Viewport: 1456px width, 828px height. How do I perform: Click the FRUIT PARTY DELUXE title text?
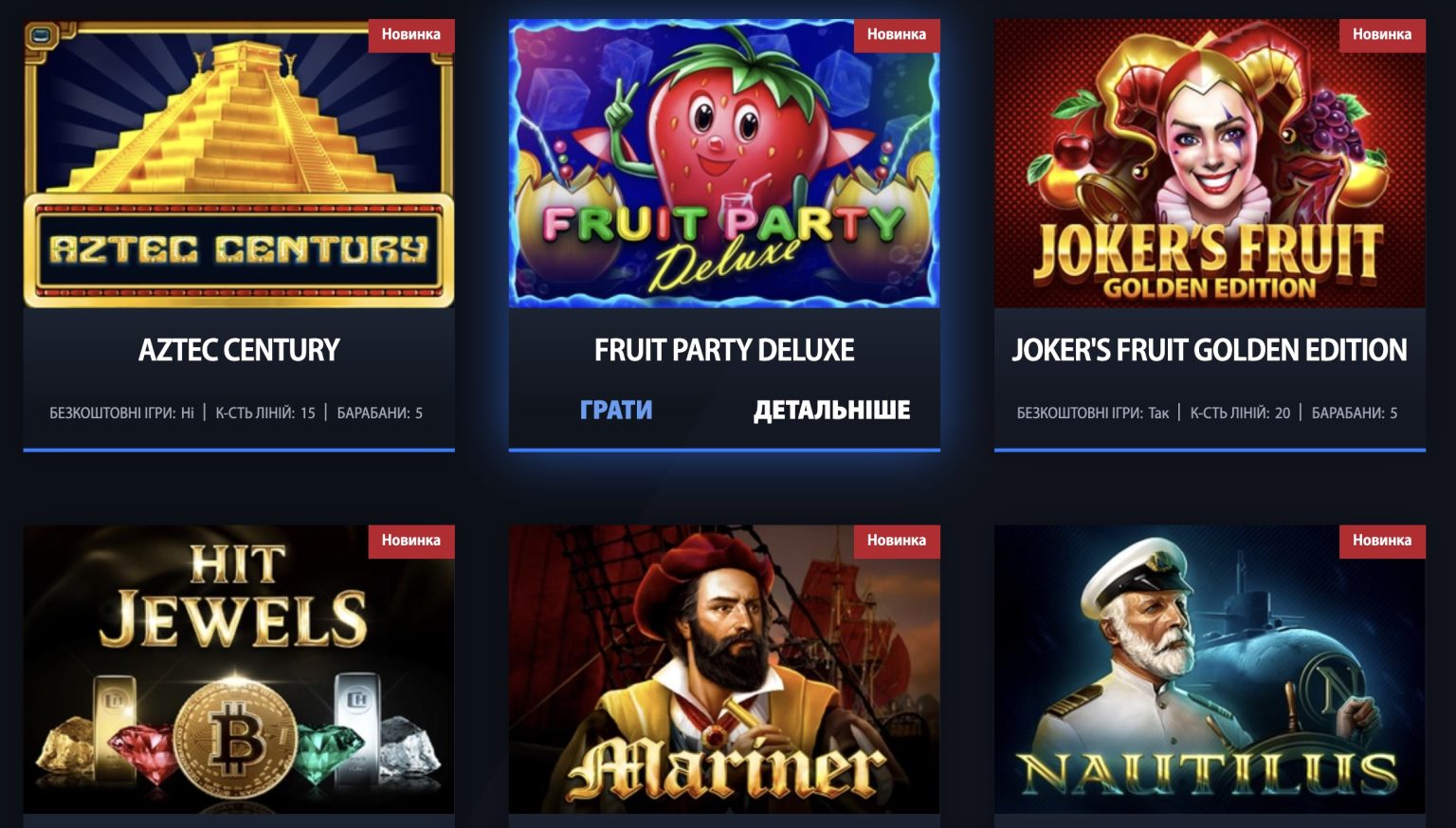click(x=724, y=350)
